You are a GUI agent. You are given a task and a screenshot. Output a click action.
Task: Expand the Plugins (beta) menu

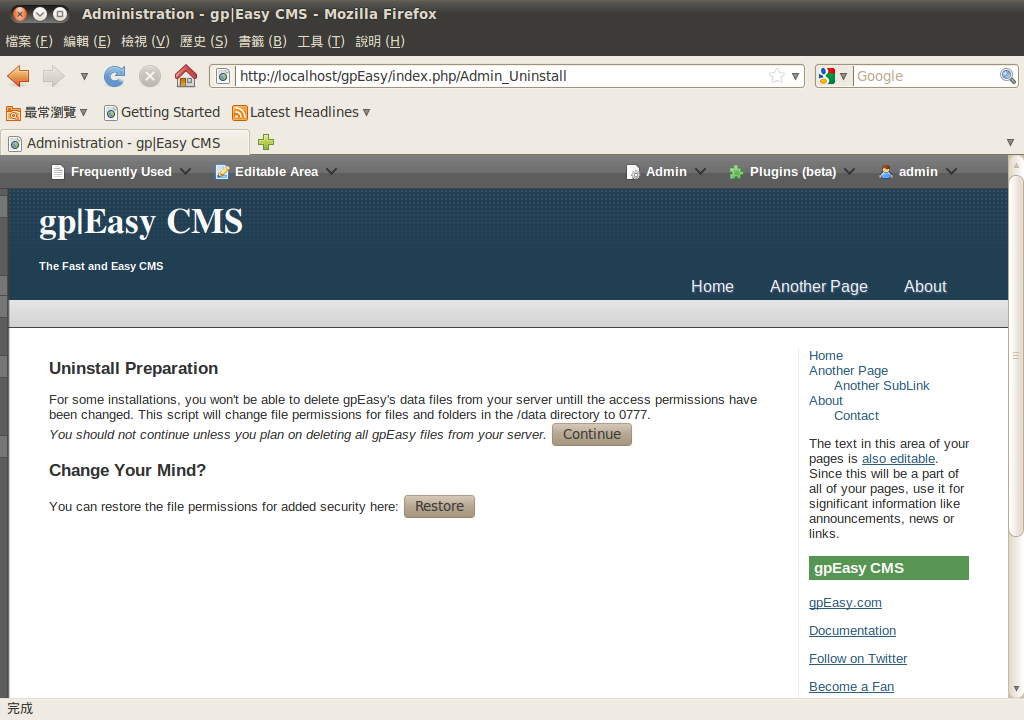[x=792, y=172]
